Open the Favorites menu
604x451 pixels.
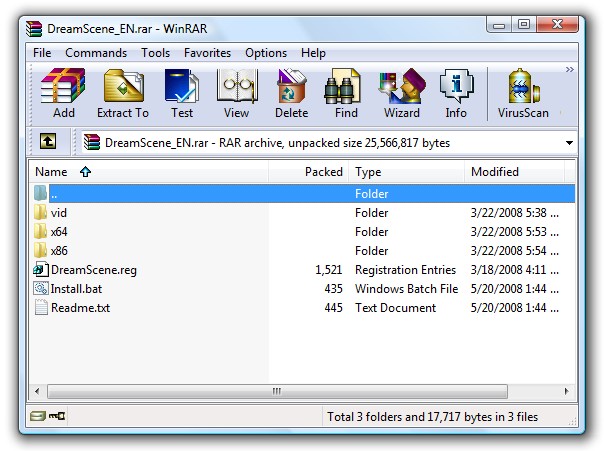click(x=207, y=53)
